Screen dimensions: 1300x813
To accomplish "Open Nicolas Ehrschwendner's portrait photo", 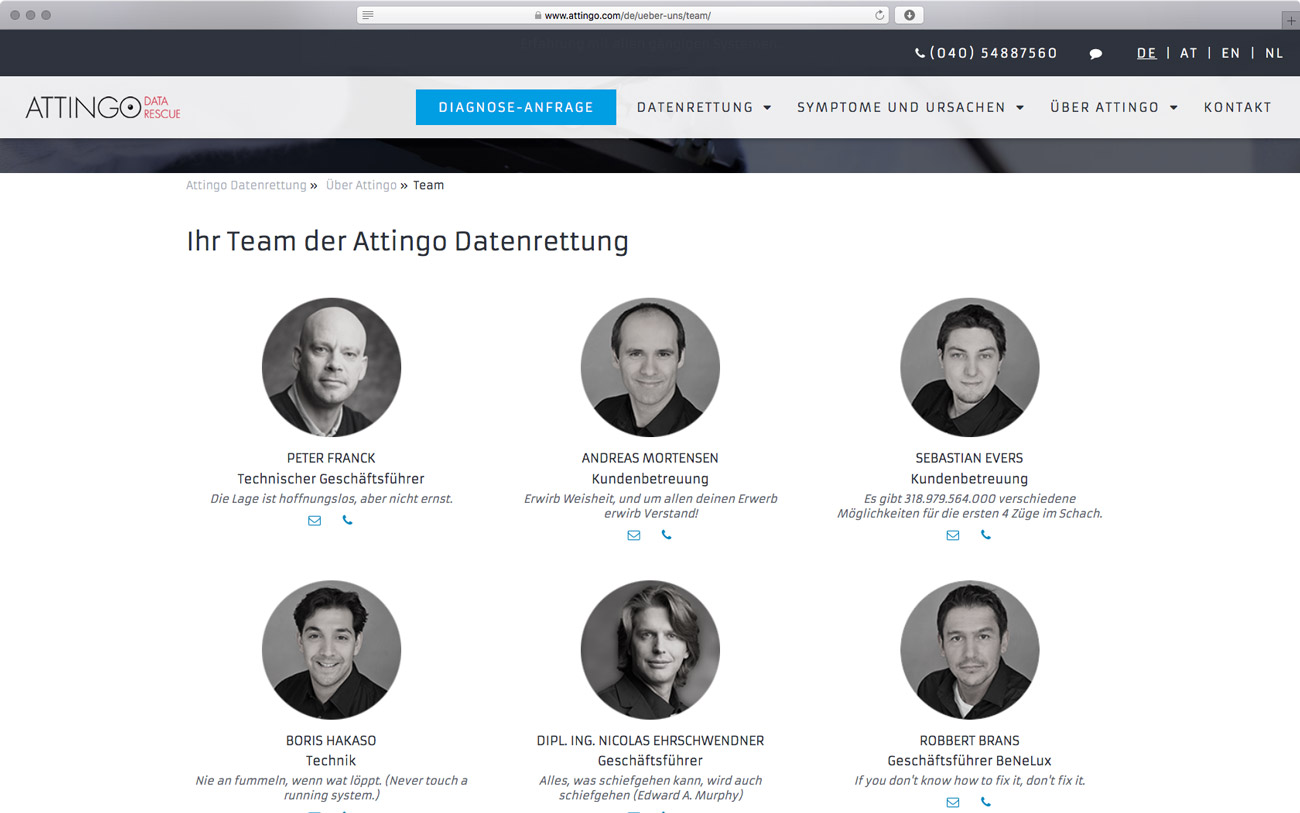I will 650,650.
